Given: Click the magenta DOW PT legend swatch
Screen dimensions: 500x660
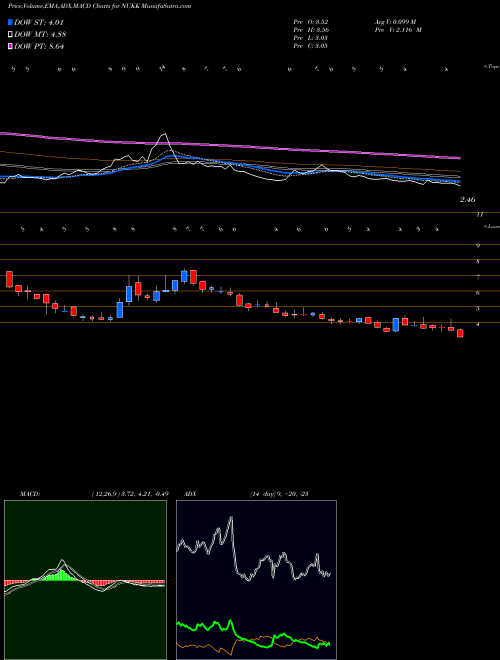Looking at the screenshot, I should pos(11,46).
